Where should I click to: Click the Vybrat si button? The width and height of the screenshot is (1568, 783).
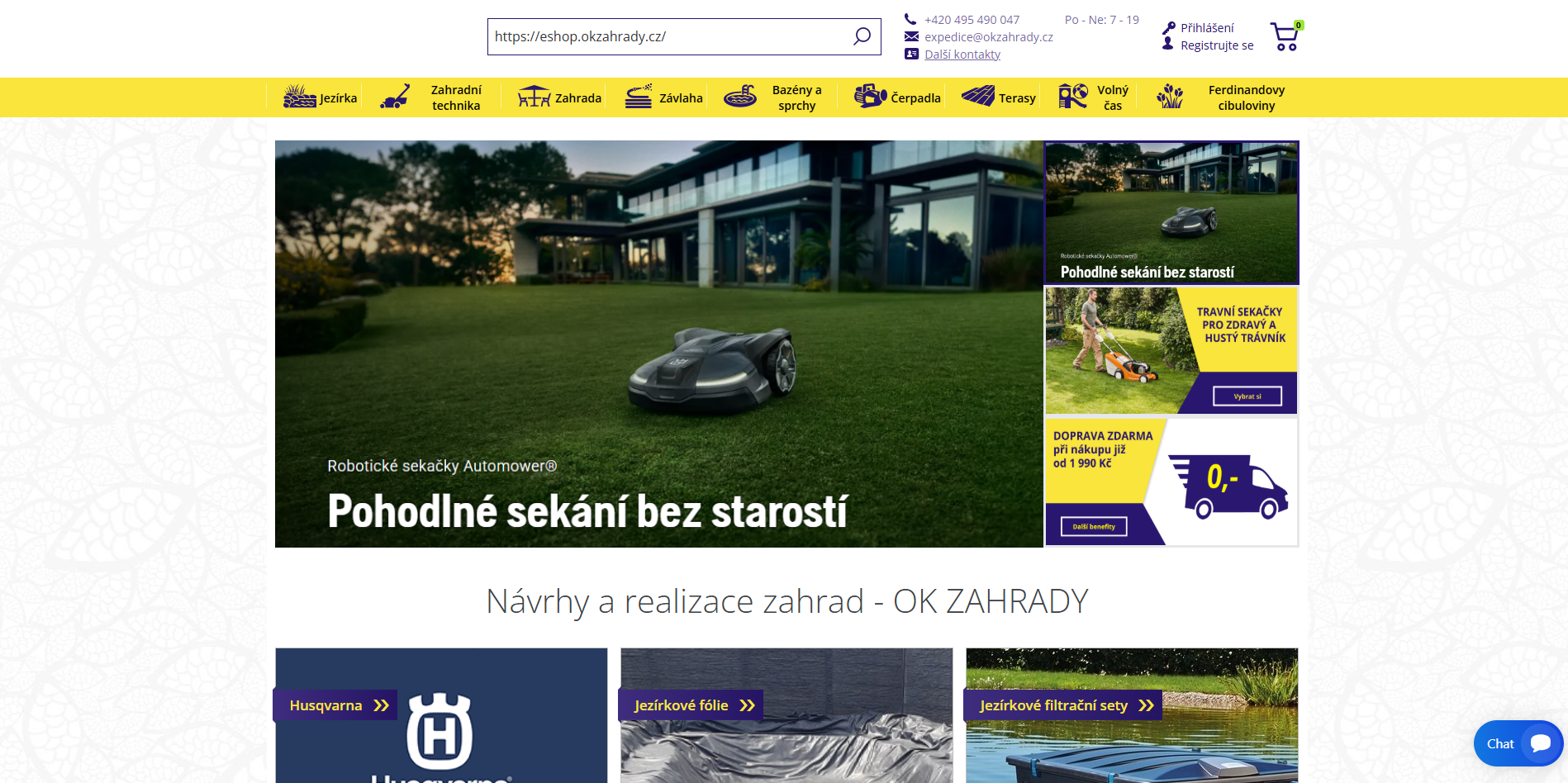point(1247,396)
